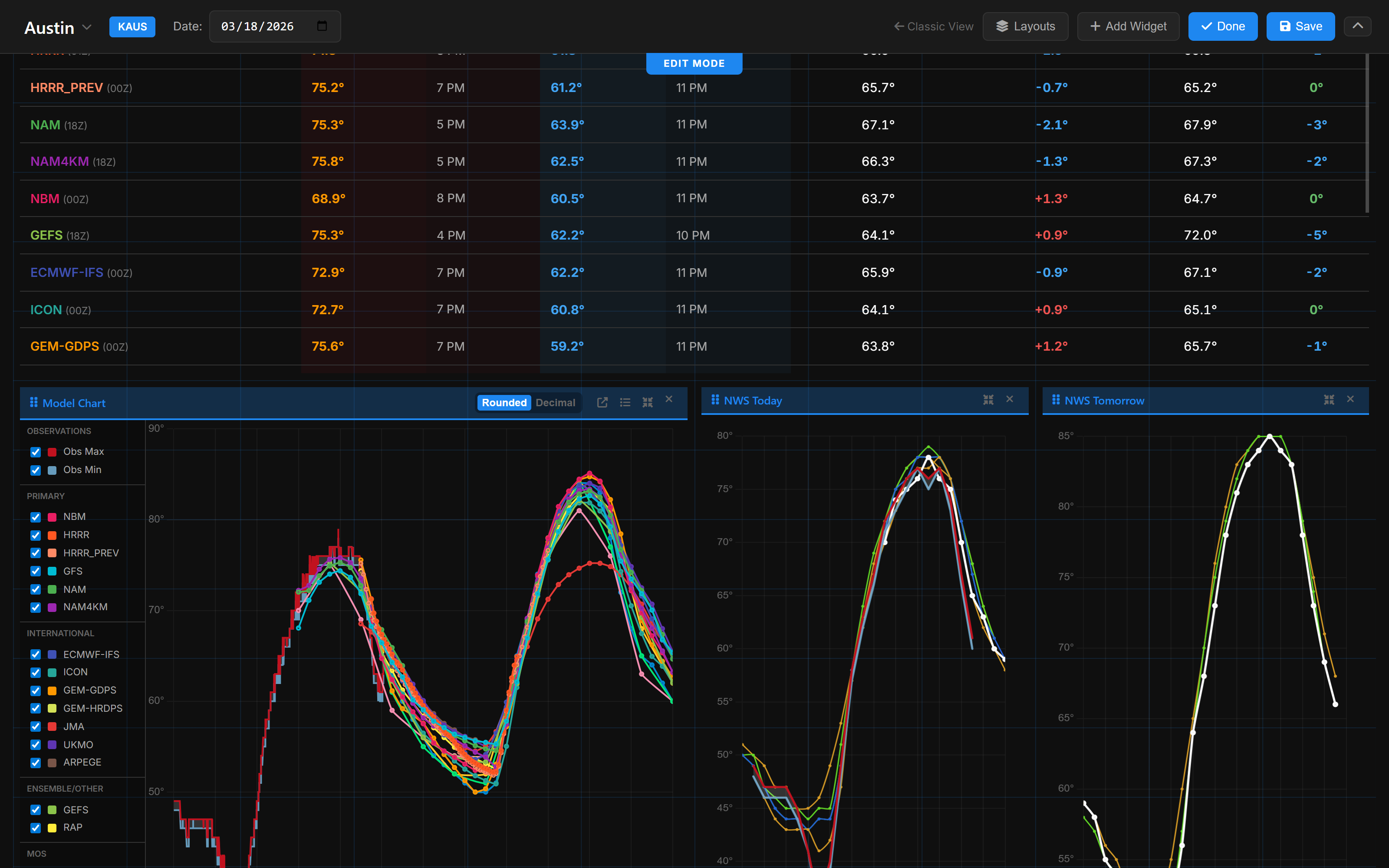Disable the Obs Max observation checkbox
This screenshot has width=1389, height=868.
[36, 452]
